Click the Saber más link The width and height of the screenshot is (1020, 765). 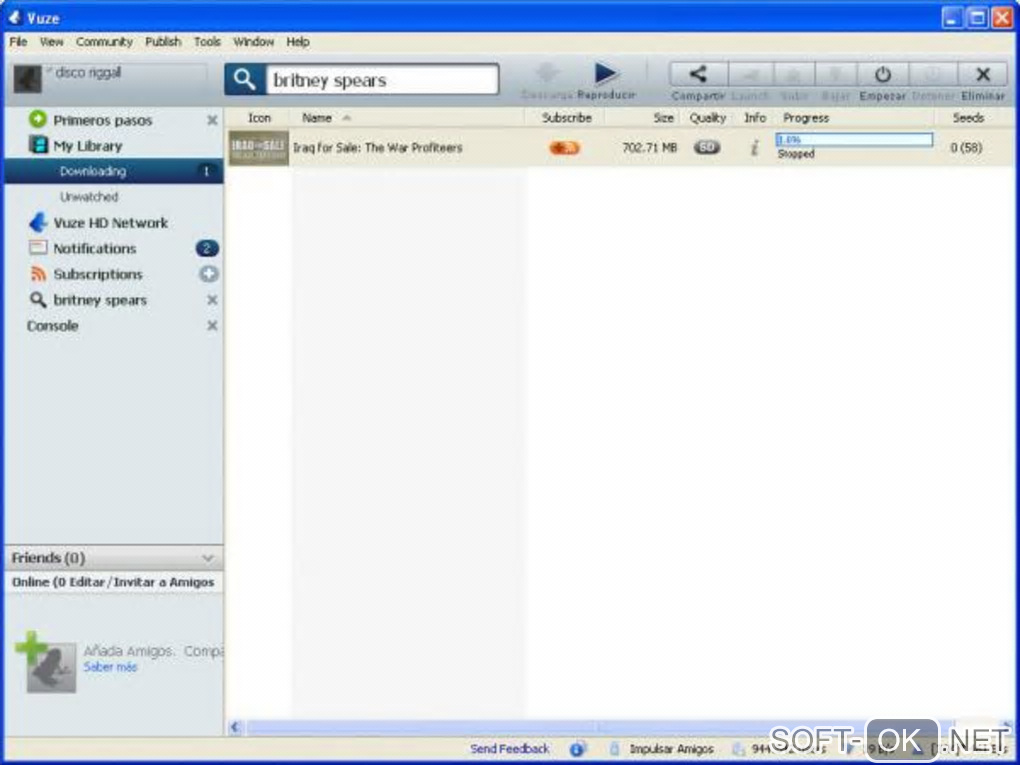pos(110,667)
